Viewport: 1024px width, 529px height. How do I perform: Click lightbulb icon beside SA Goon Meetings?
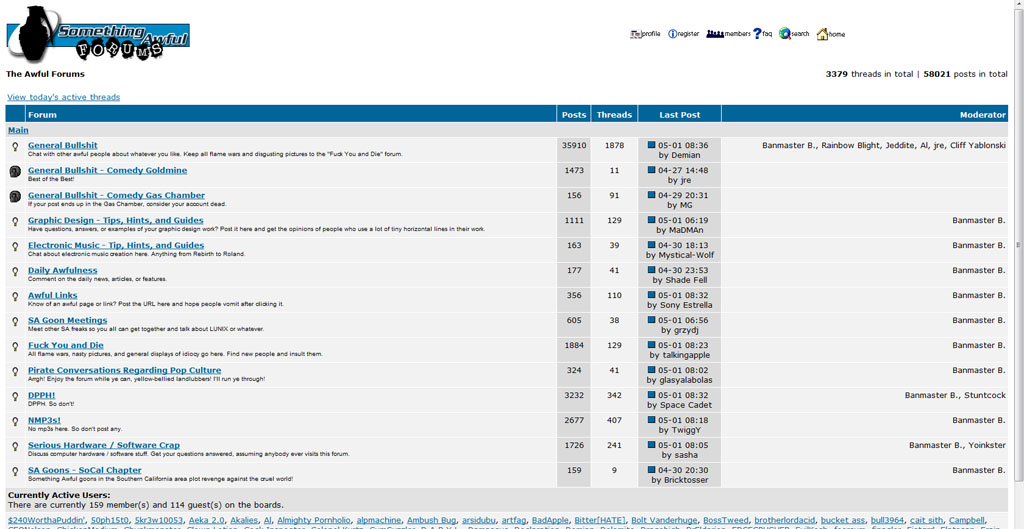click(x=15, y=321)
